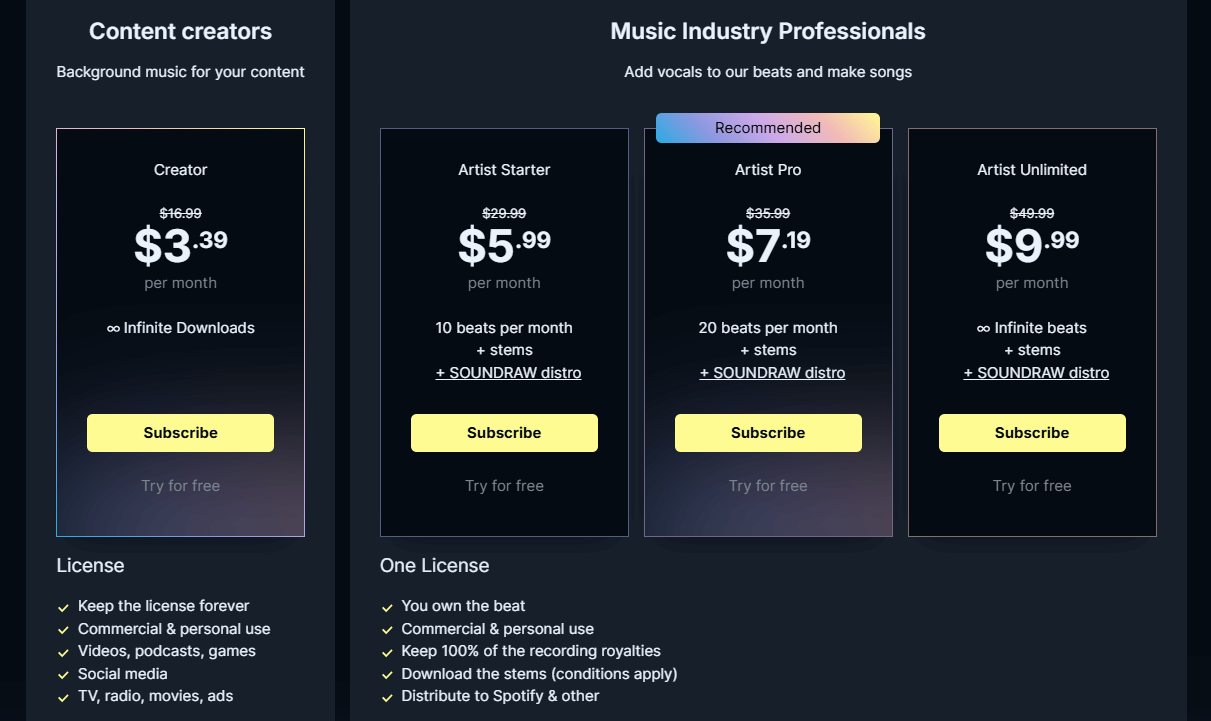Click checkmark beside Keep 100% of recording royalties

pos(387,652)
